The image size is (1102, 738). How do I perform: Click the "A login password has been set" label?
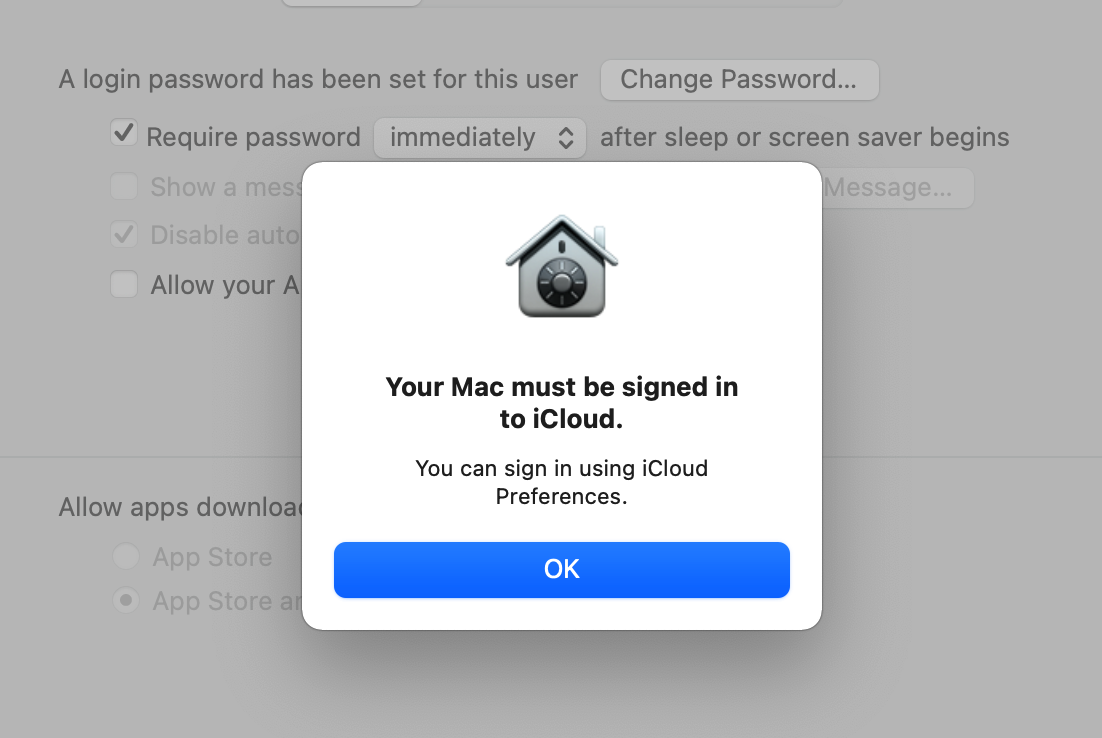coord(318,80)
